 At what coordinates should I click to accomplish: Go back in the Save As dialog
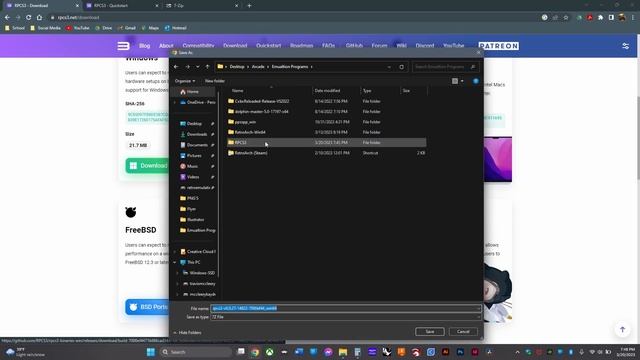[x=176, y=67]
